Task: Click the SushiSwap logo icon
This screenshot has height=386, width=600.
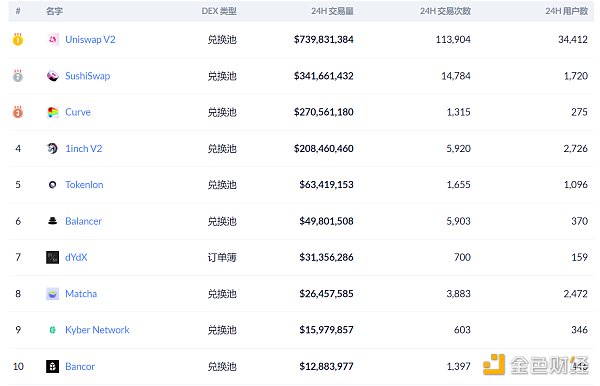Action: [x=53, y=76]
